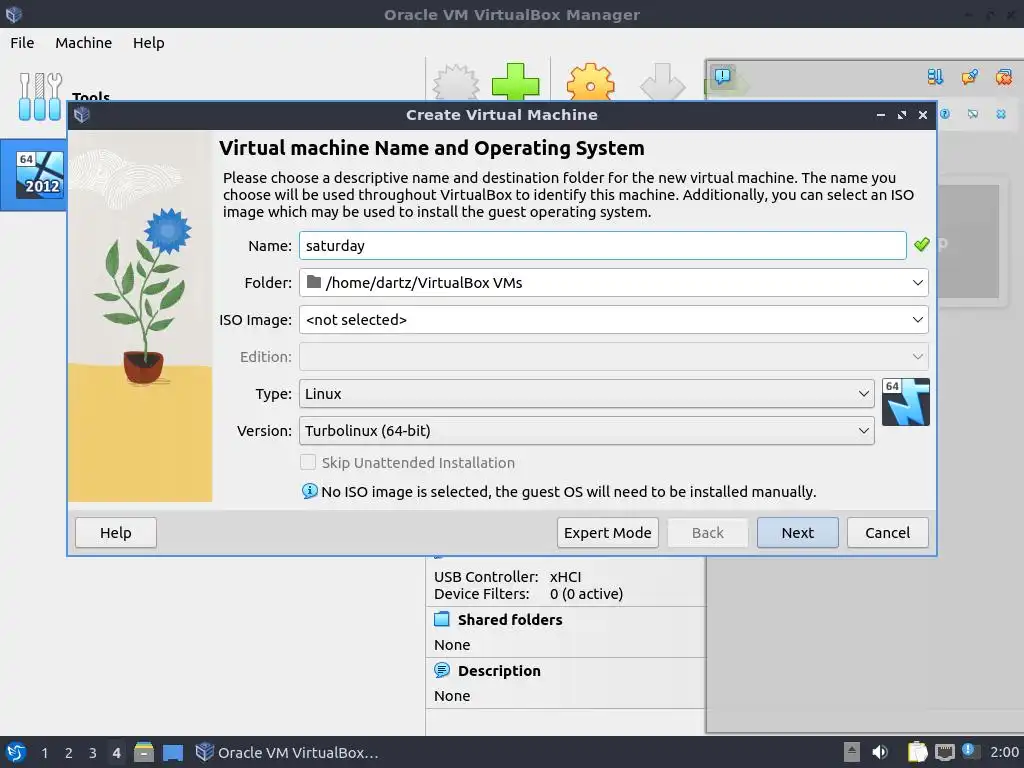
Task: Click the keep-finished-progresses pin icon
Action: pyautogui.click(x=970, y=77)
